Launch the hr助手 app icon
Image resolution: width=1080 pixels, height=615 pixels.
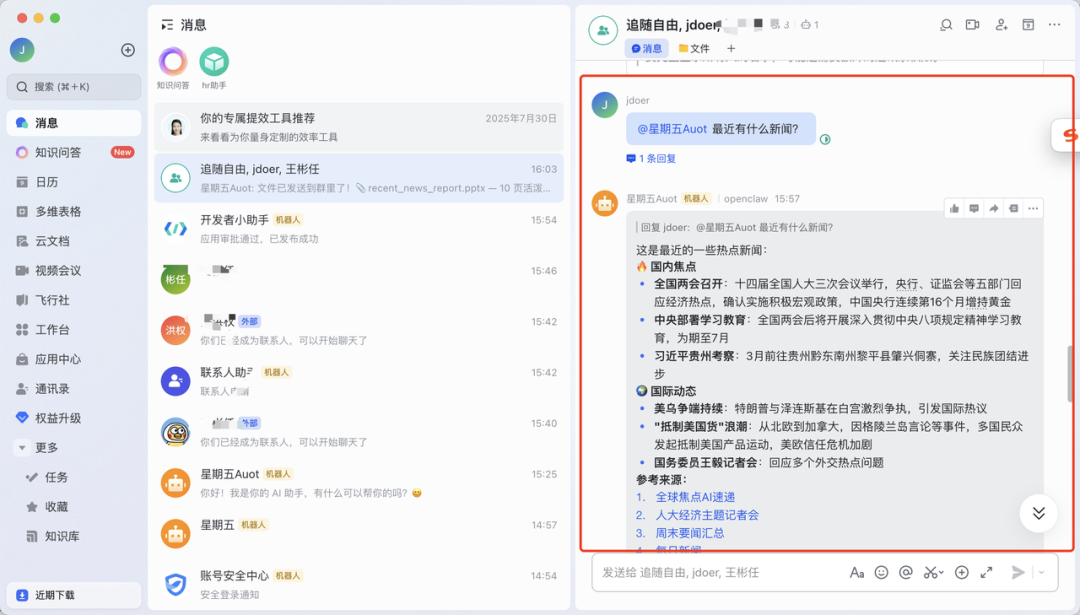pos(216,62)
